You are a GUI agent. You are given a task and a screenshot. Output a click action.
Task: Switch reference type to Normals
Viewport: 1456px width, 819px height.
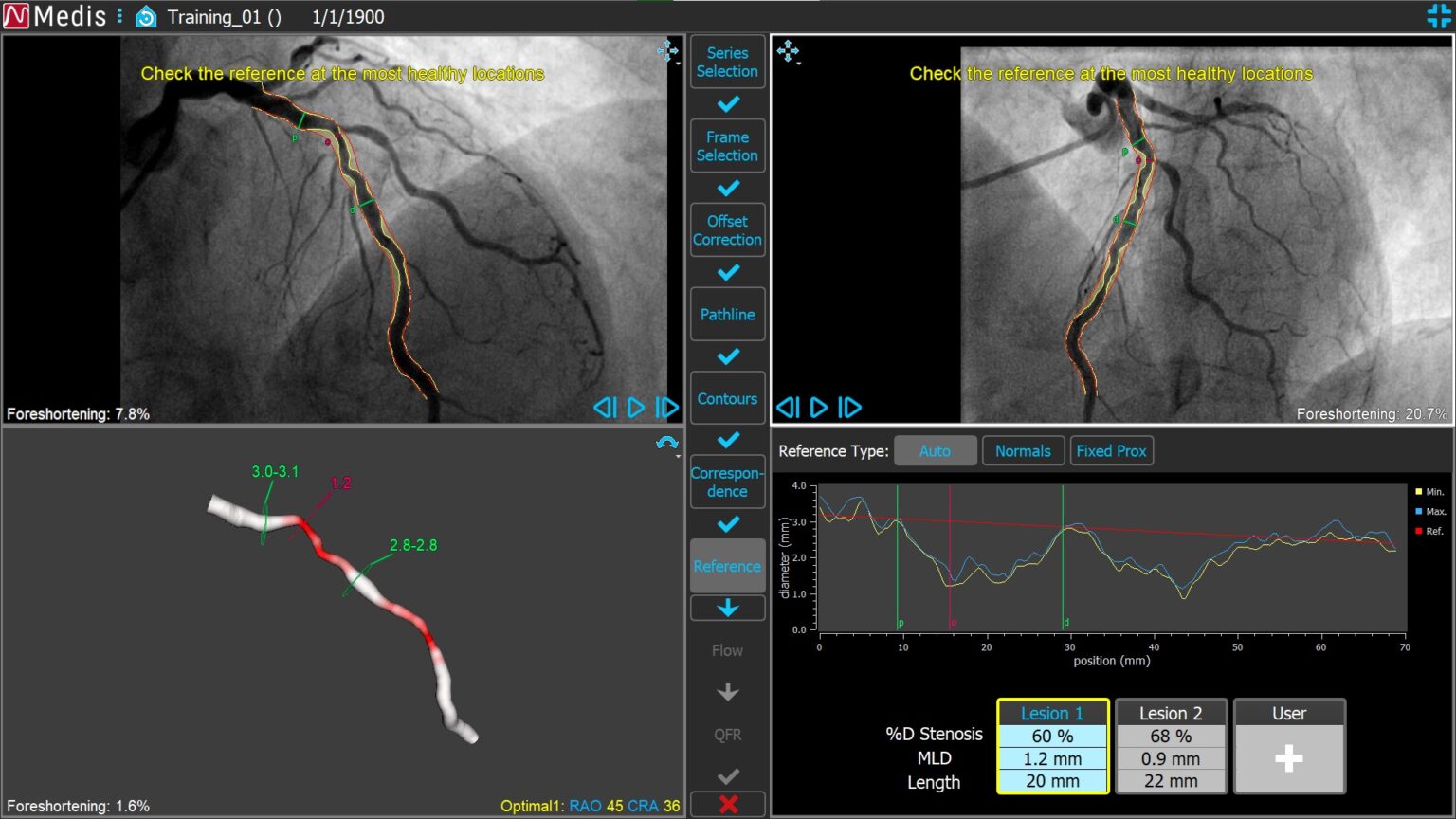(x=1023, y=451)
